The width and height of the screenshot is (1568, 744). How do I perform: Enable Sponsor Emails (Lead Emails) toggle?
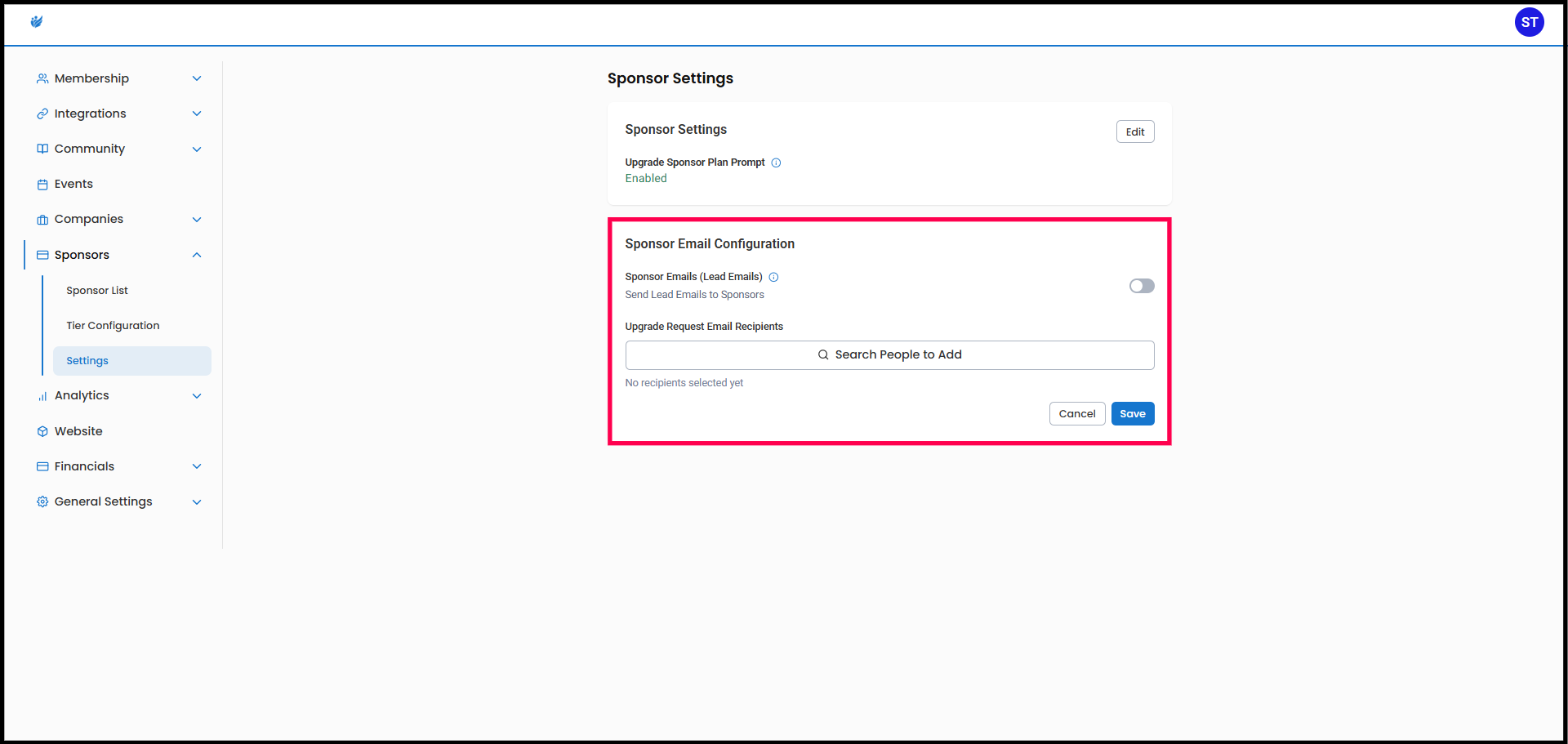[1141, 286]
